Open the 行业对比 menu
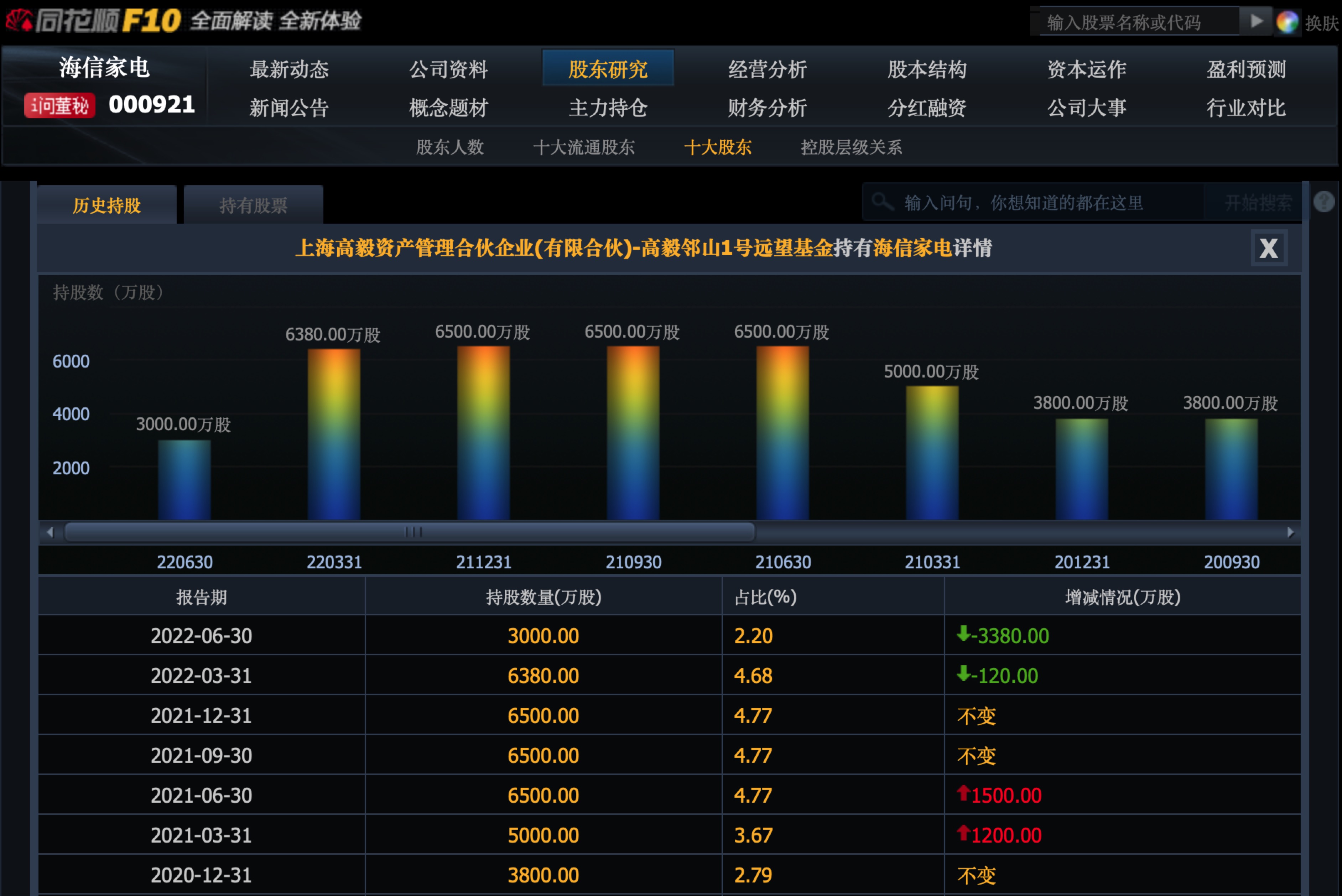 1246,108
